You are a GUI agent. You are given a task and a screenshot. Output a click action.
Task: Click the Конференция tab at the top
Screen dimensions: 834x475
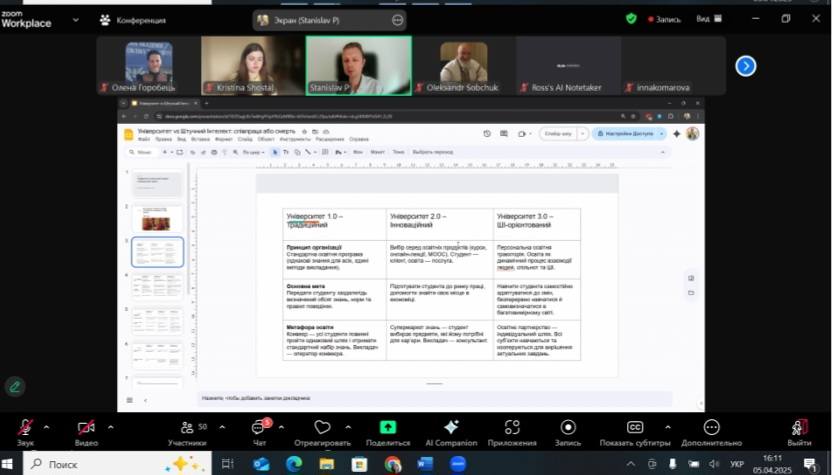coord(133,20)
